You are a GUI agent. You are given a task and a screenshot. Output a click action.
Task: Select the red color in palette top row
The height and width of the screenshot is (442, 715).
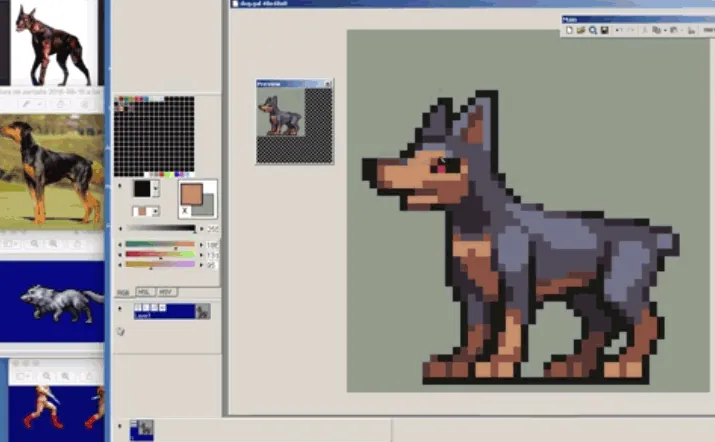(121, 99)
